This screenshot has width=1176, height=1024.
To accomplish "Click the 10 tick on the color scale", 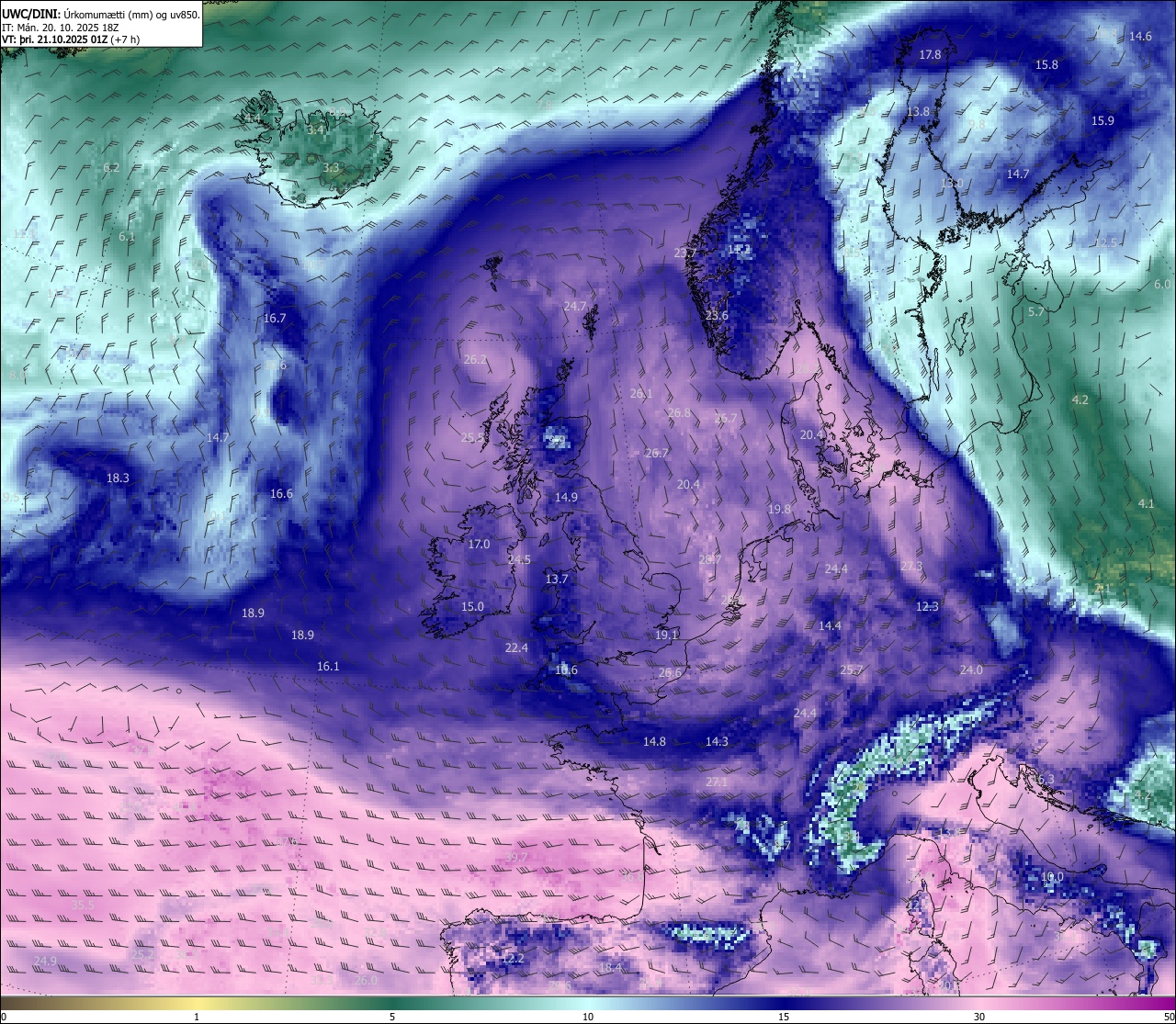I will (x=588, y=1017).
